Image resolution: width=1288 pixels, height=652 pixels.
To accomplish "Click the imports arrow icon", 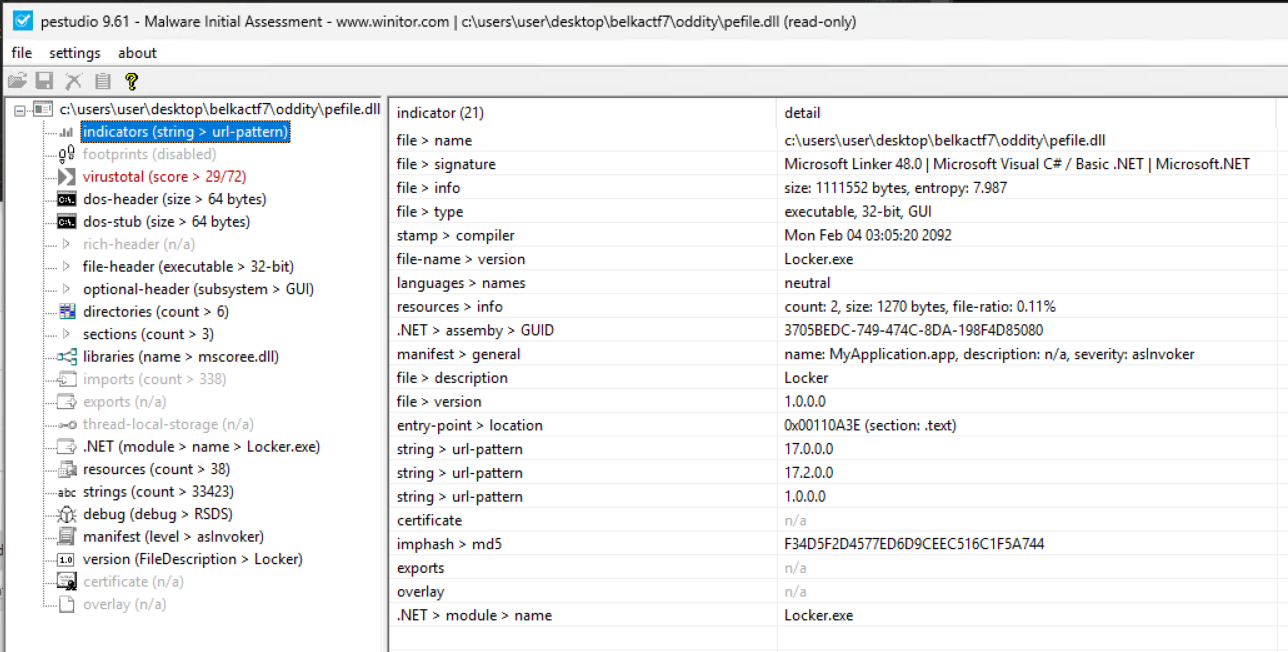I will (66, 379).
